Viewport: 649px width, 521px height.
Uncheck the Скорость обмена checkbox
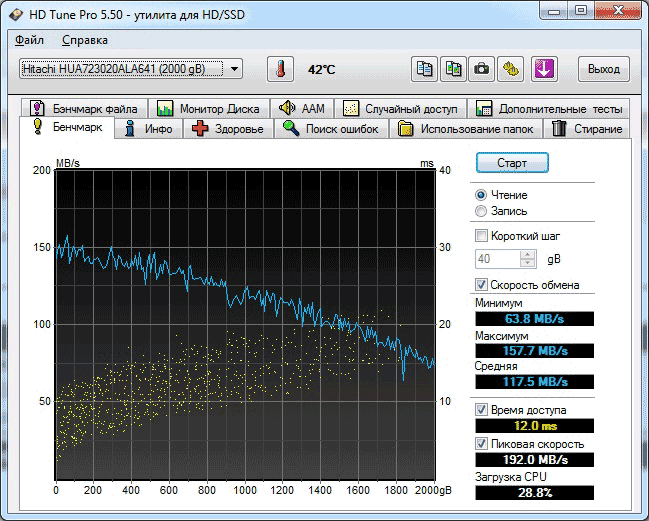[482, 285]
